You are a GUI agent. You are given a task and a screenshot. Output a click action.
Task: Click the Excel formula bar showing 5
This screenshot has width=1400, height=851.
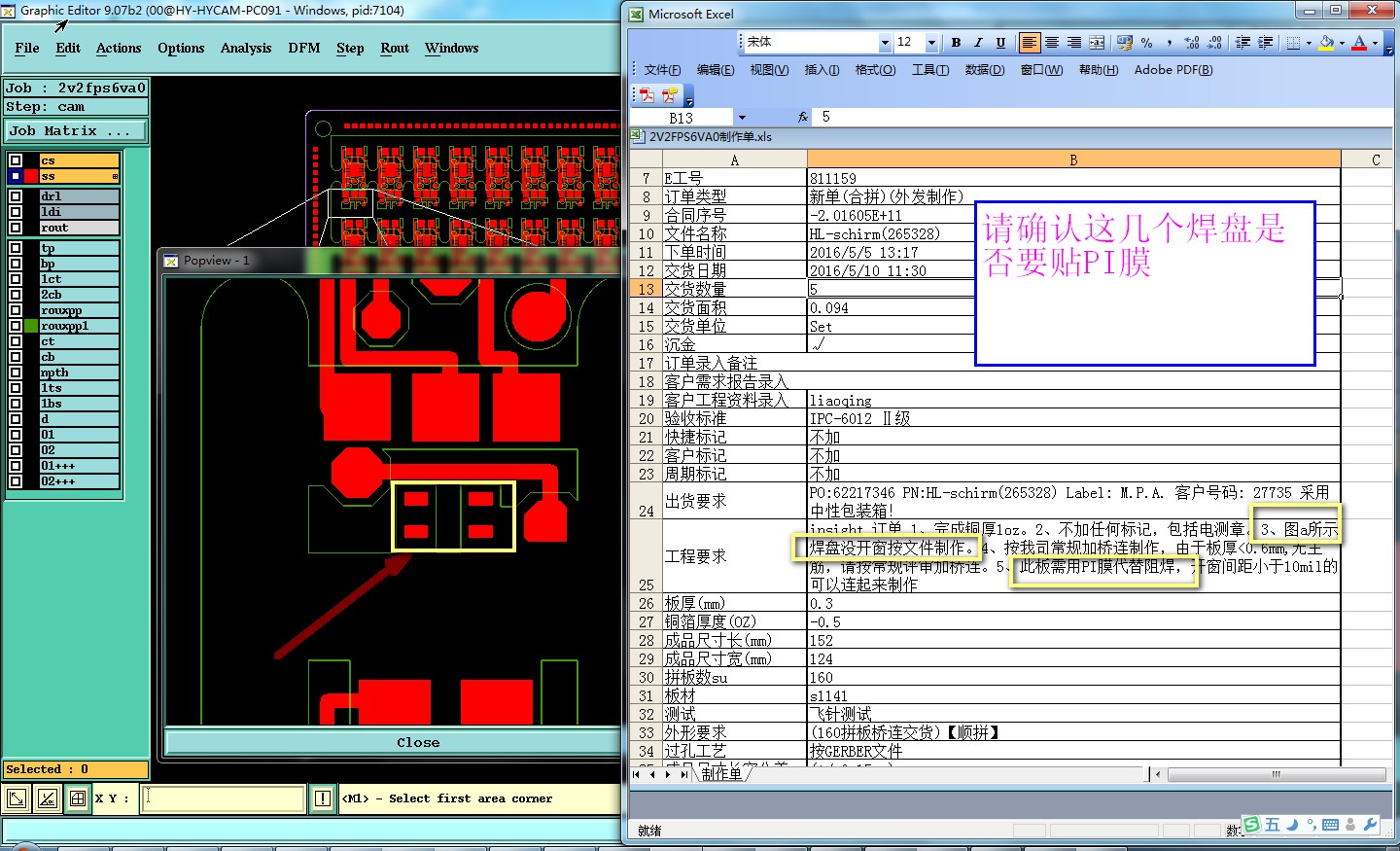1104,117
